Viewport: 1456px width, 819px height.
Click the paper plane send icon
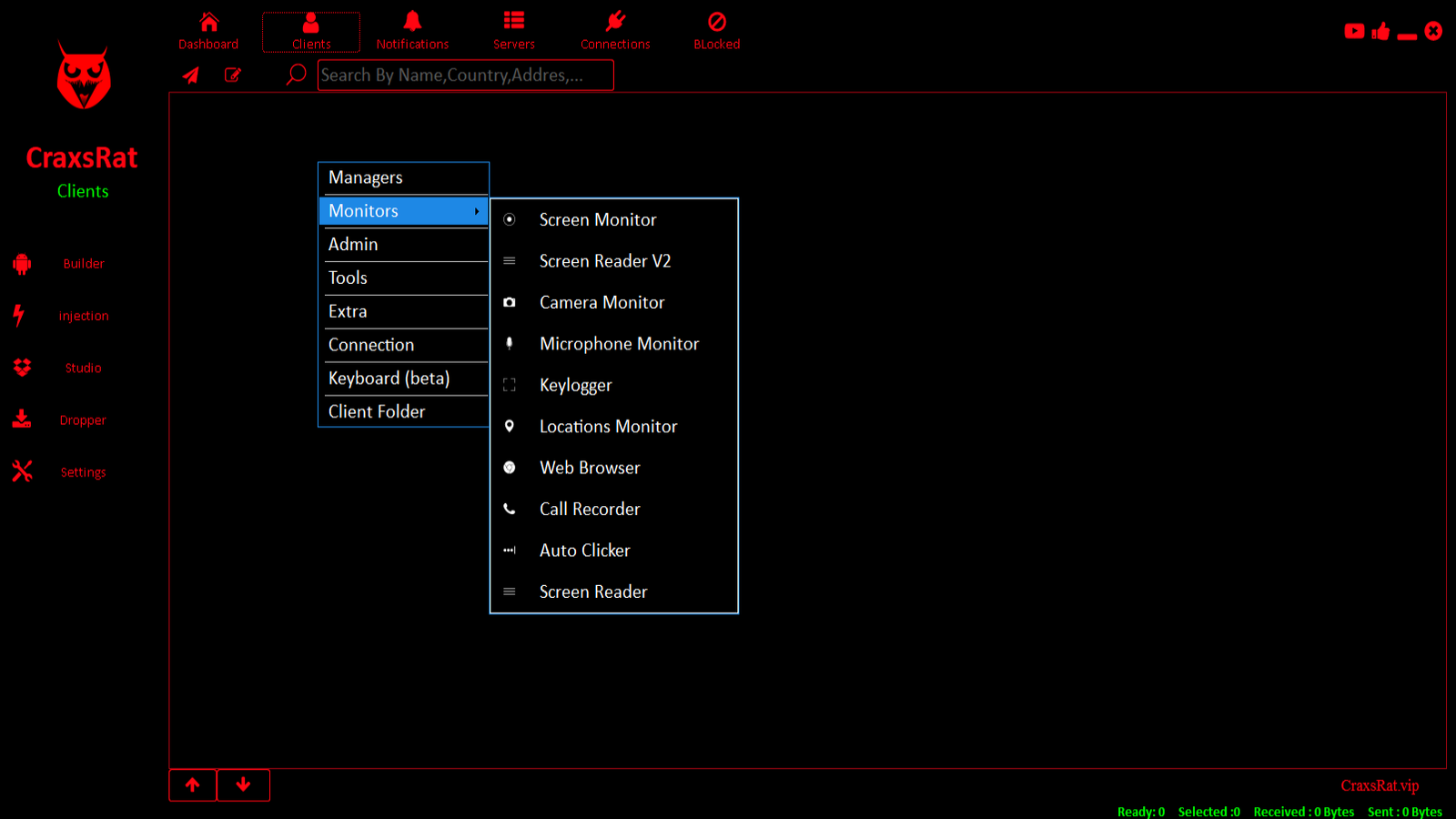(x=190, y=75)
